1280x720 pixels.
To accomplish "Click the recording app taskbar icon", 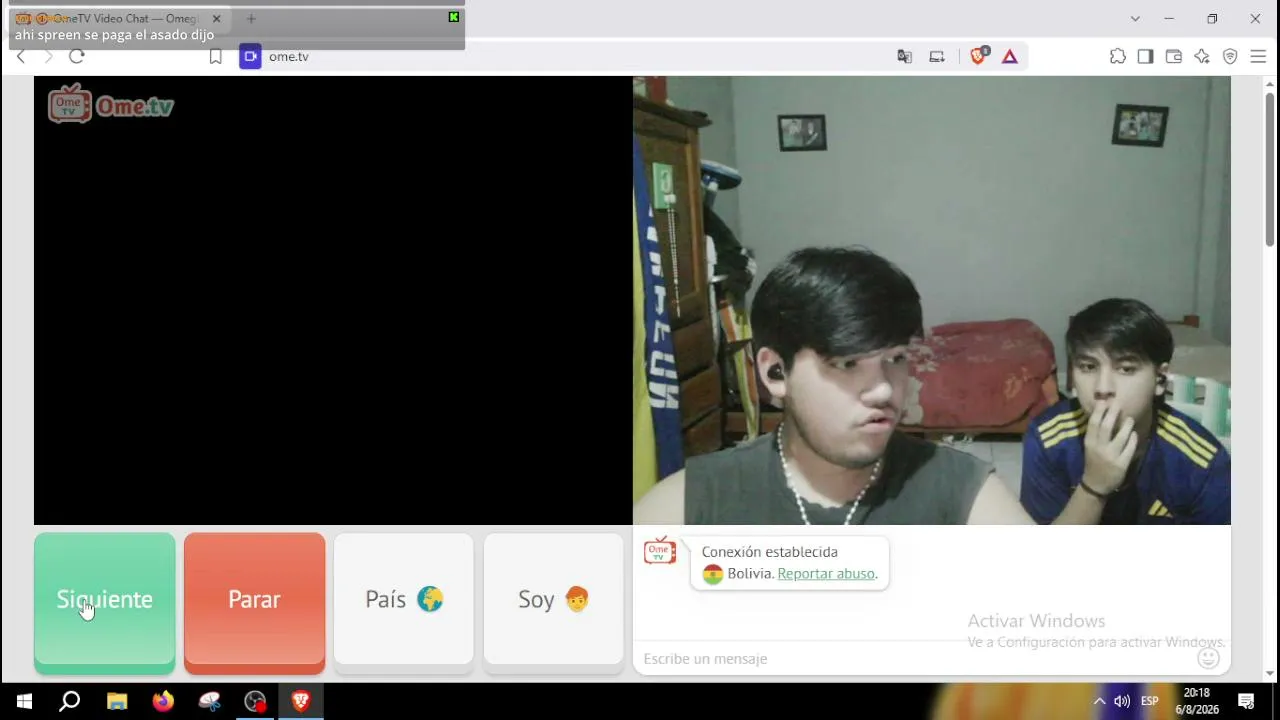I will tap(255, 701).
